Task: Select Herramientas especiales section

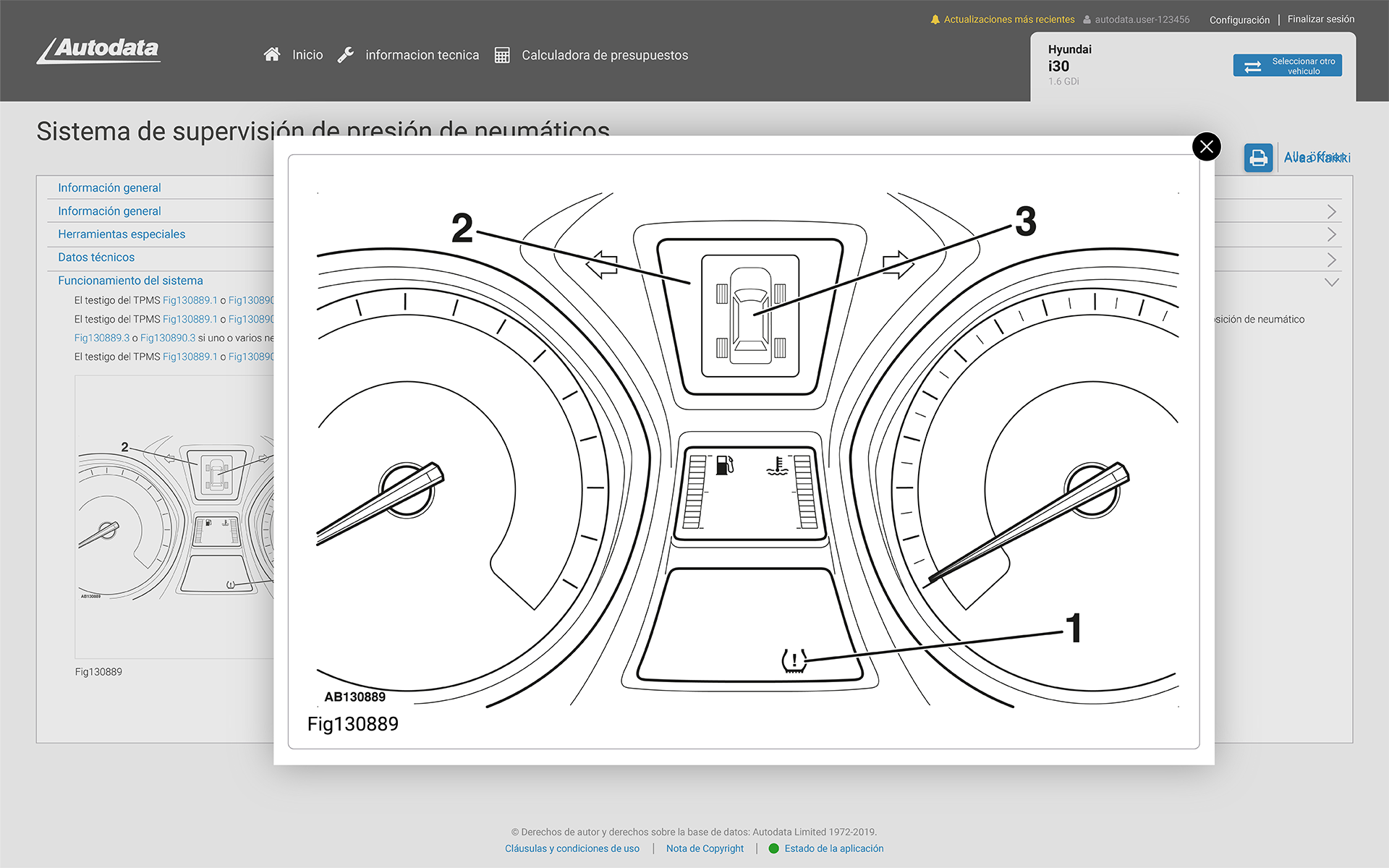Action: (x=122, y=234)
